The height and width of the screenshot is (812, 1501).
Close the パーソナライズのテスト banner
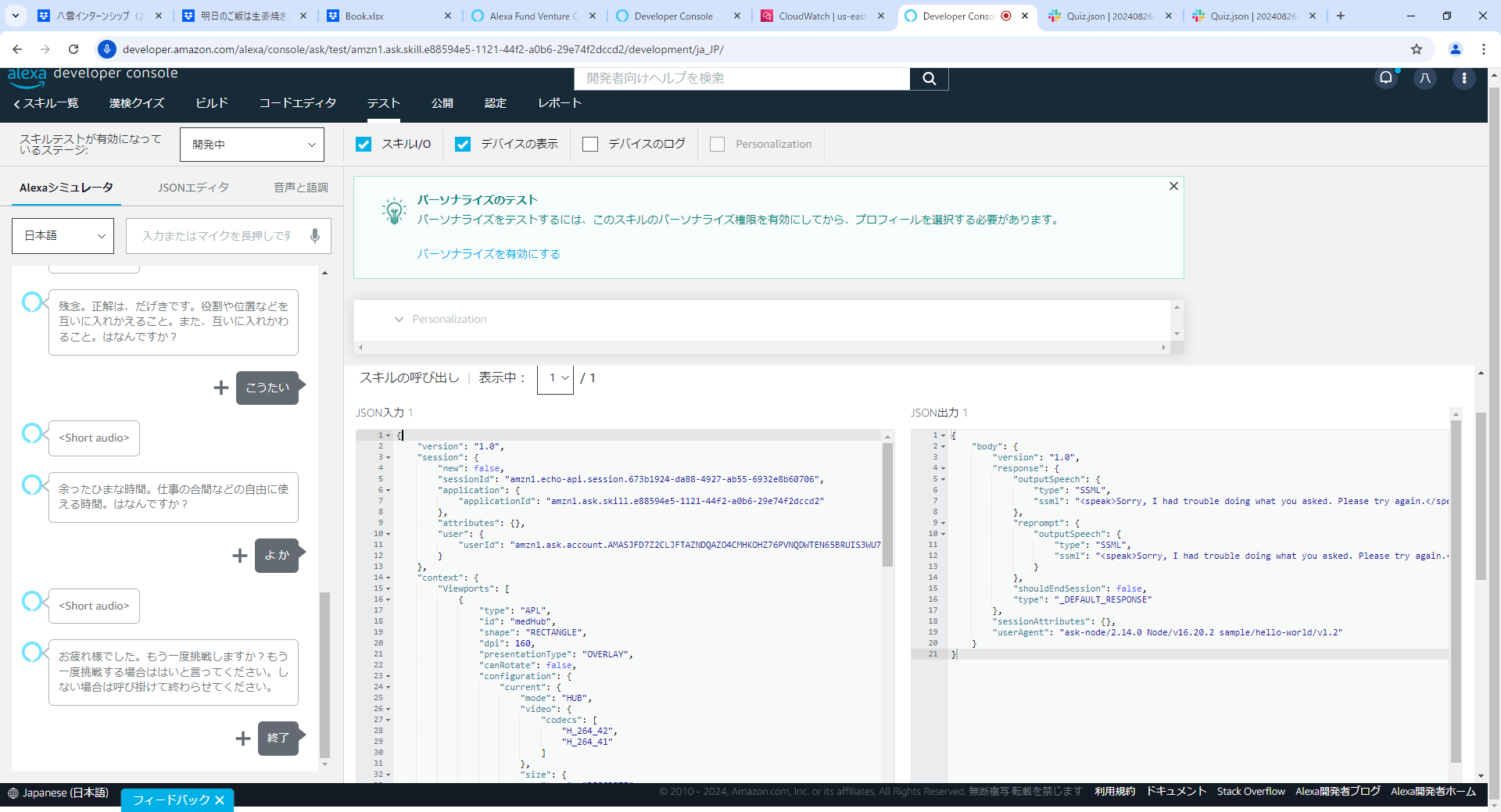click(x=1173, y=186)
